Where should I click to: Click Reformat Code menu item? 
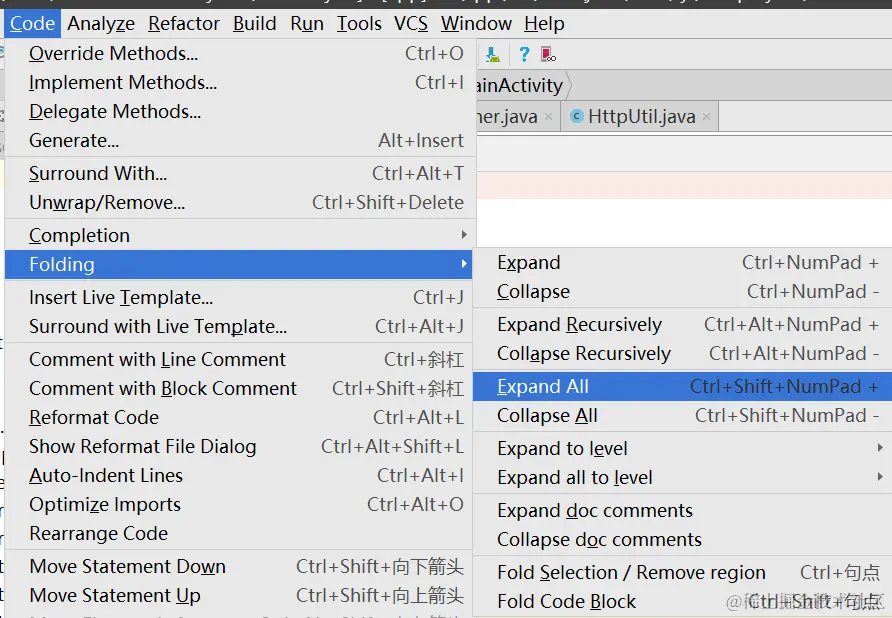(x=240, y=418)
